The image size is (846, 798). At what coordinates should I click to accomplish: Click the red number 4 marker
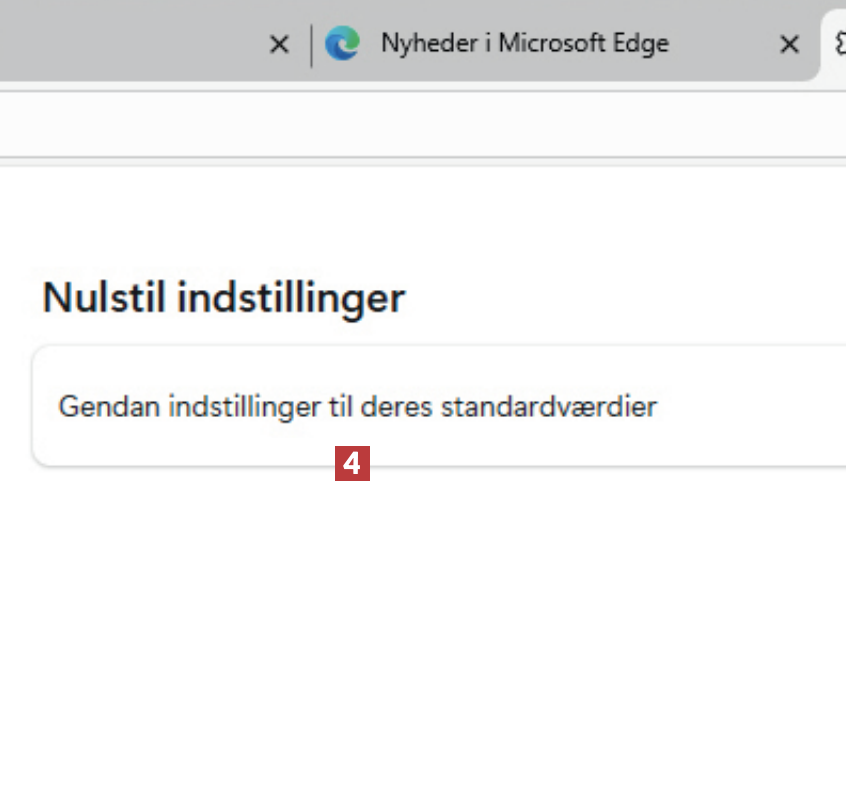(x=352, y=464)
